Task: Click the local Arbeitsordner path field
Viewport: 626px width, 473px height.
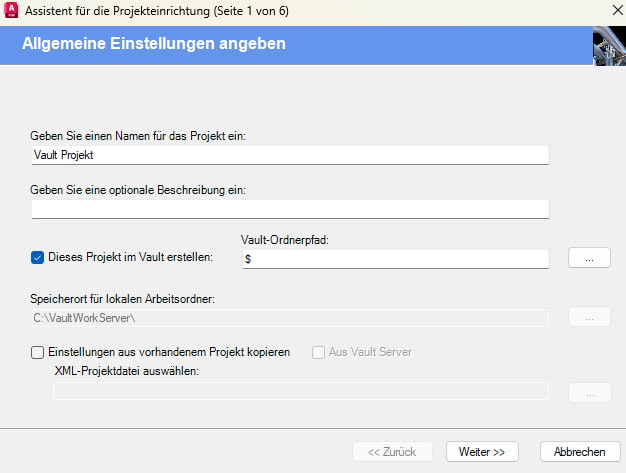Action: pos(290,318)
